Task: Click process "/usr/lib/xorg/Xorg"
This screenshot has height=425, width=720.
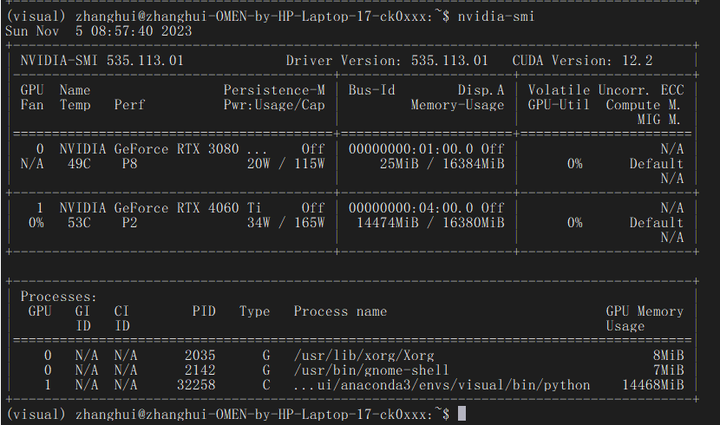Action: [364, 355]
